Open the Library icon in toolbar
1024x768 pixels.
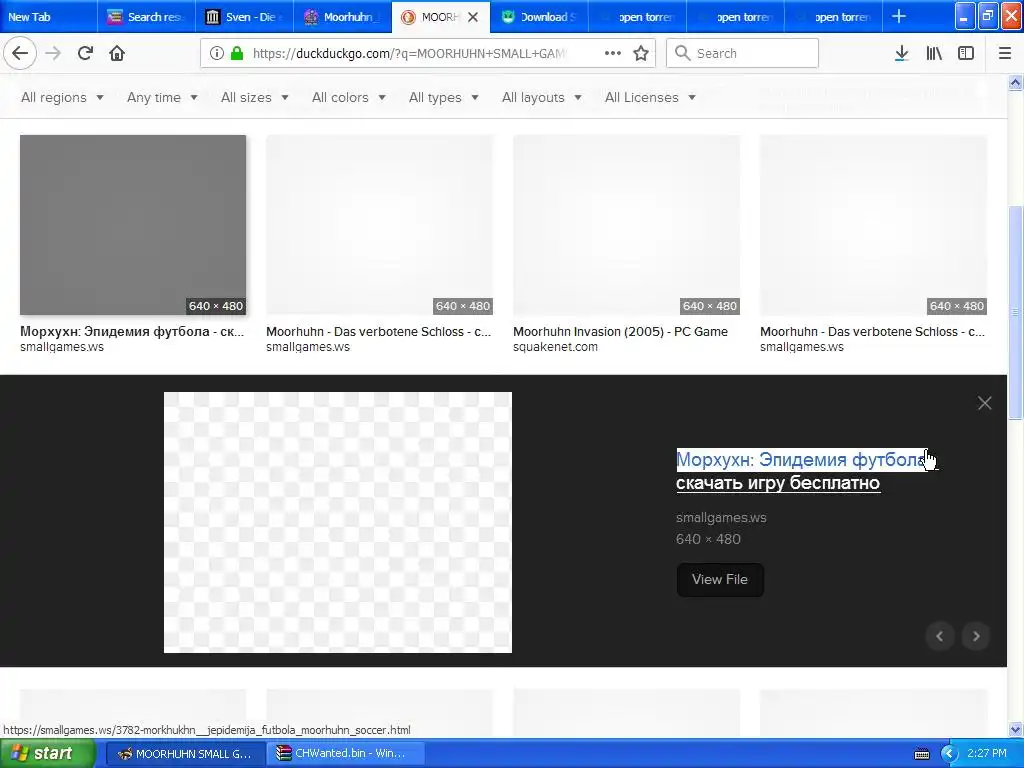[934, 53]
